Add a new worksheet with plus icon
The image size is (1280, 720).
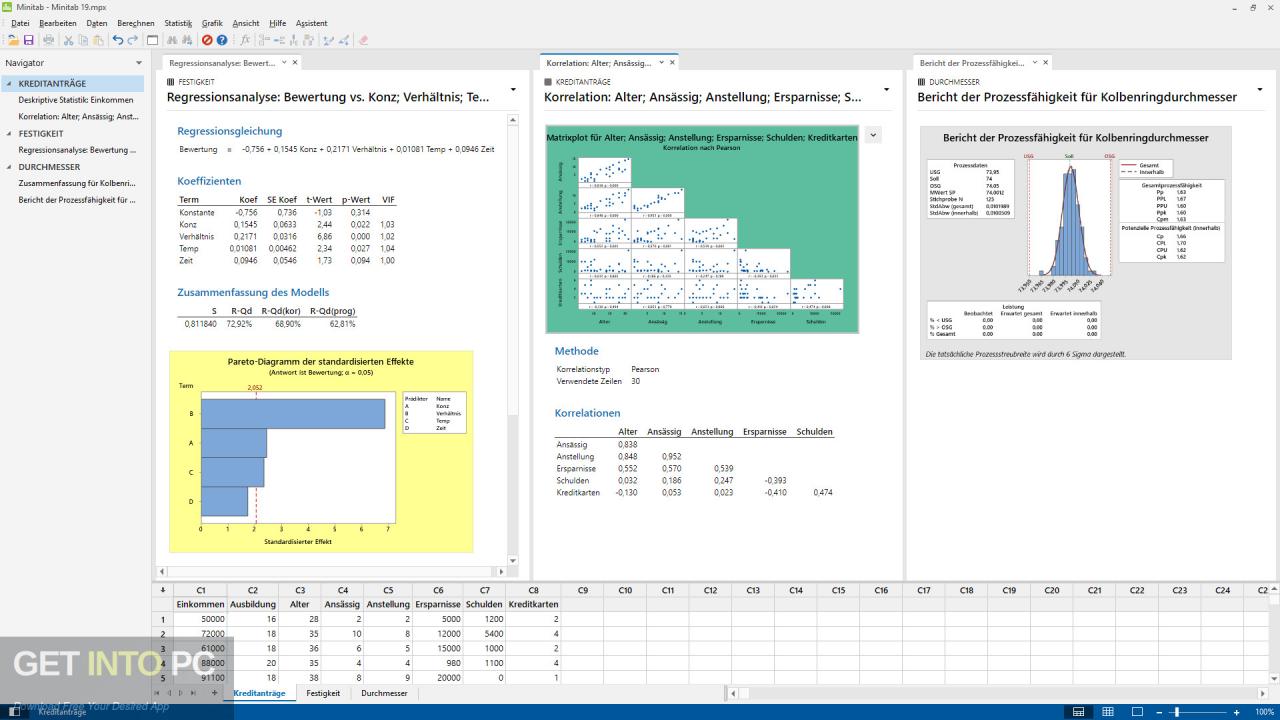213,692
